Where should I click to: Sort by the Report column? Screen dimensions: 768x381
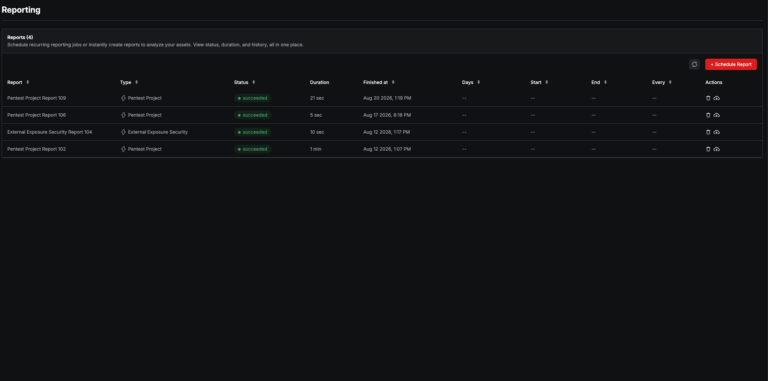pyautogui.click(x=27, y=82)
